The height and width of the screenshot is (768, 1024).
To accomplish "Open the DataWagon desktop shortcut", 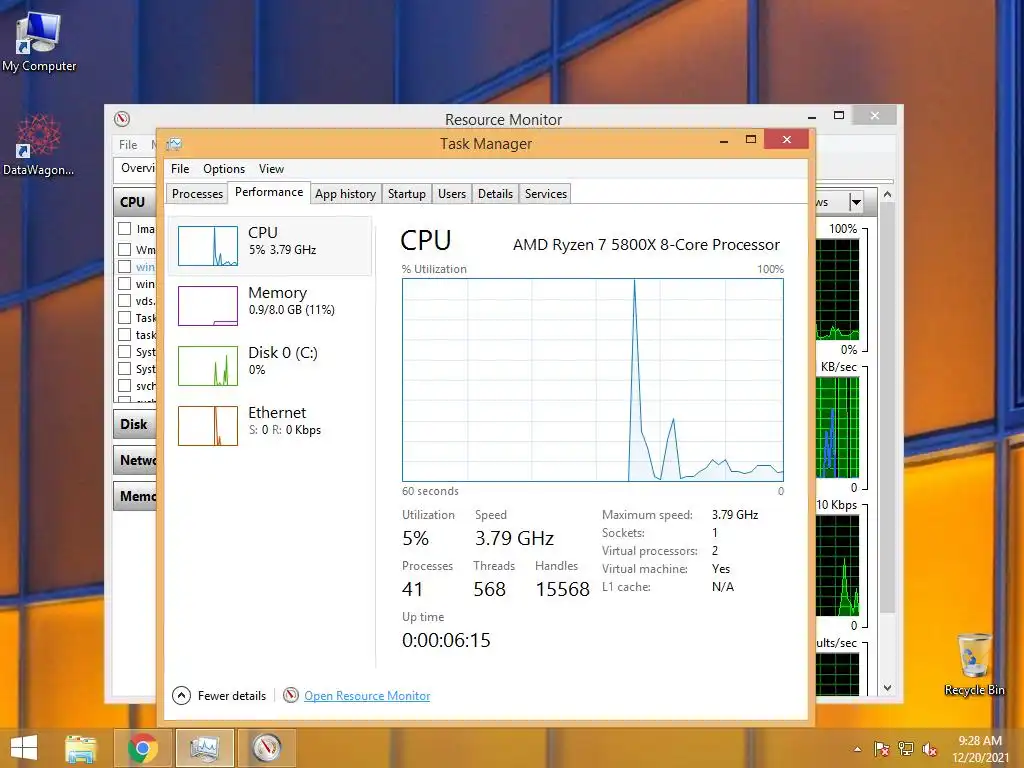I will 38,146.
